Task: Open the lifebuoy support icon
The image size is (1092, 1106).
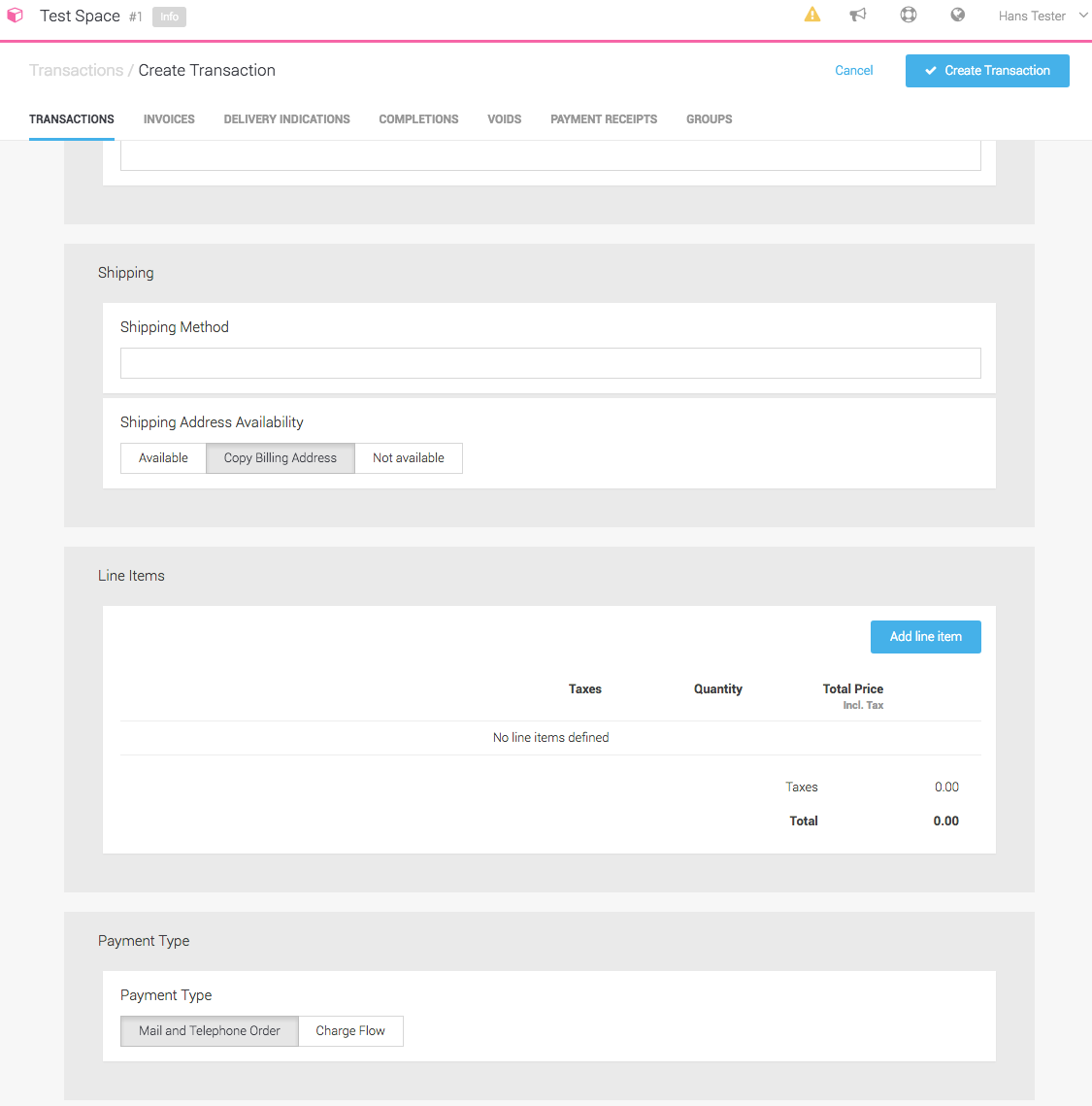Action: click(909, 15)
